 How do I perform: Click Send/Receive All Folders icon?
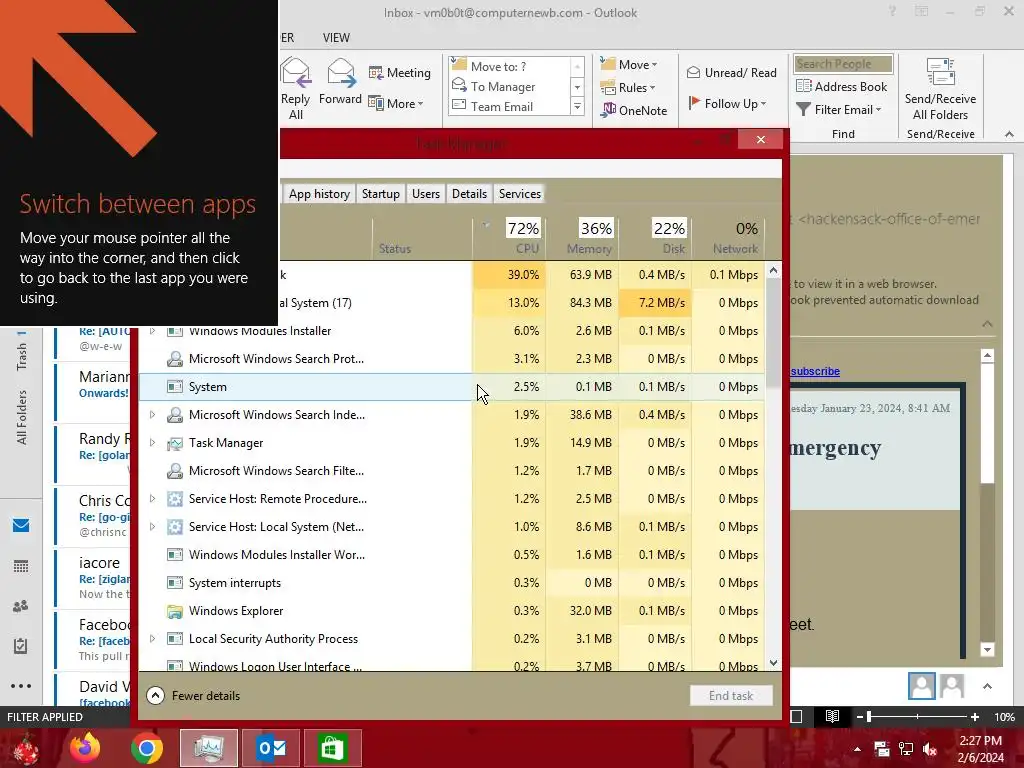(940, 72)
